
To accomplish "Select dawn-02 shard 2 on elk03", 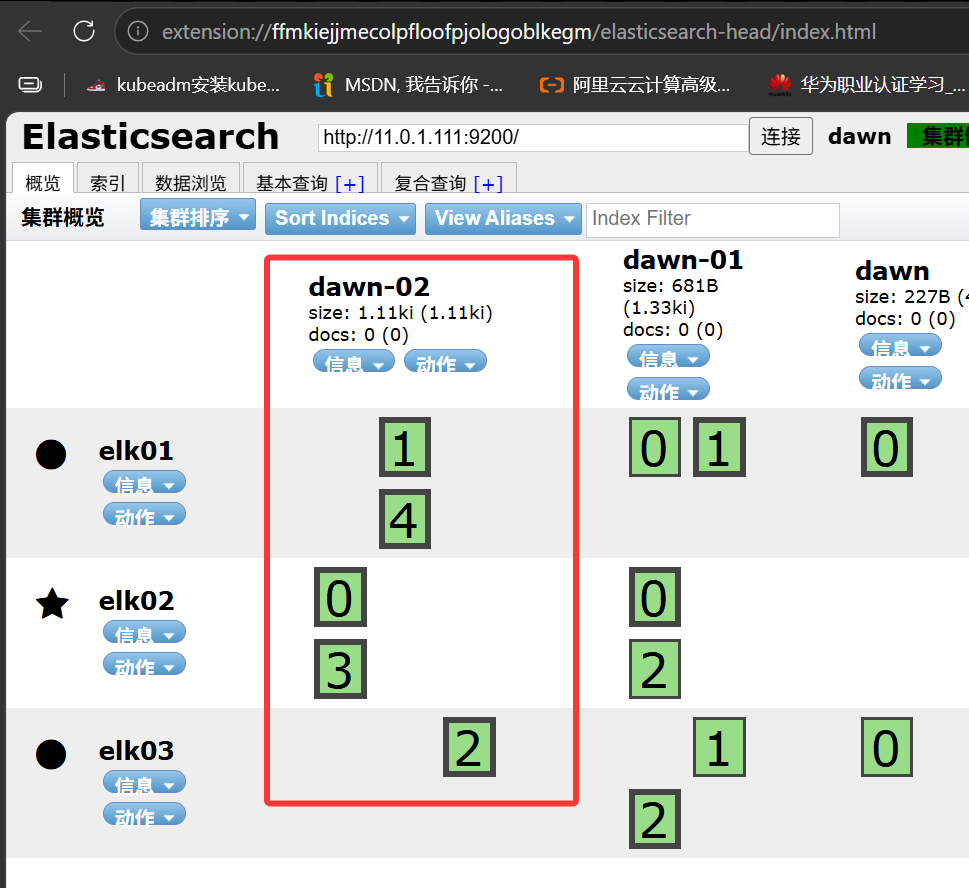I will [x=469, y=747].
